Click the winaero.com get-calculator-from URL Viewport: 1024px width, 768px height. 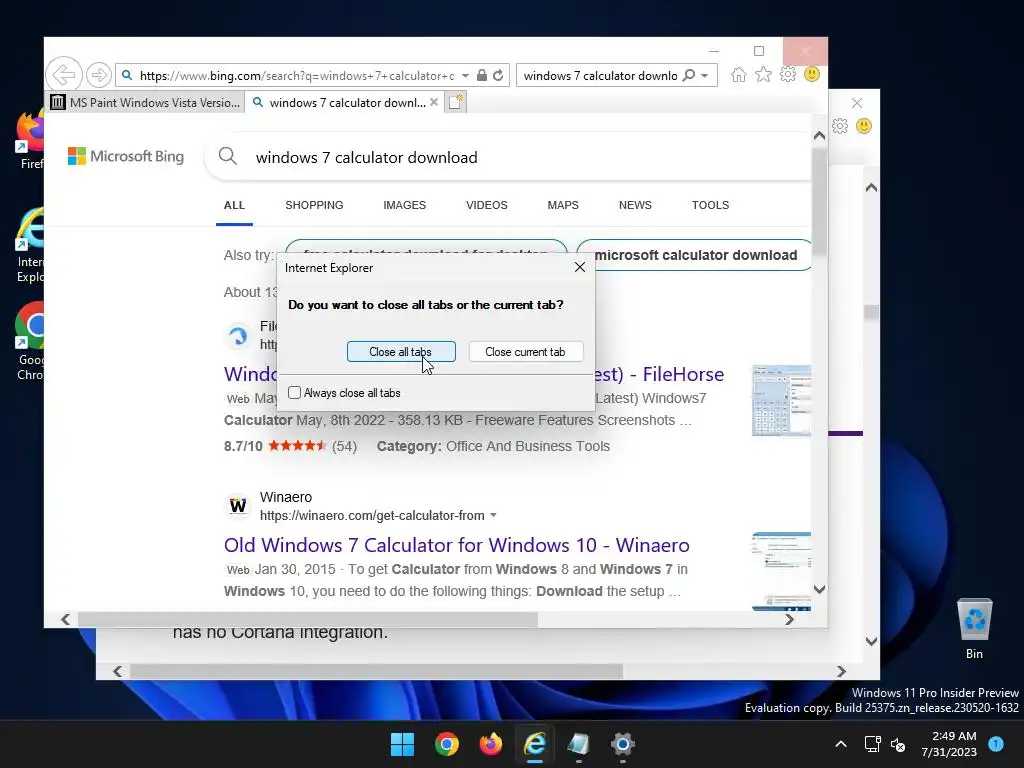[x=372, y=515]
